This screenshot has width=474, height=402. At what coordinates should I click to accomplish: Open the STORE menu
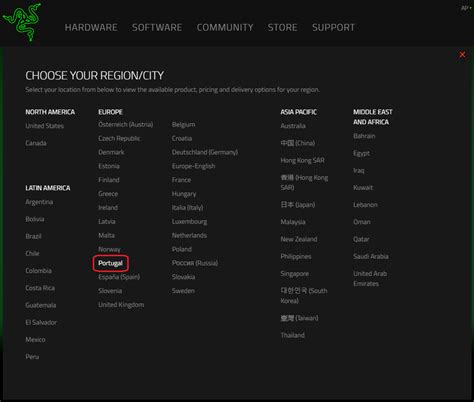click(283, 27)
